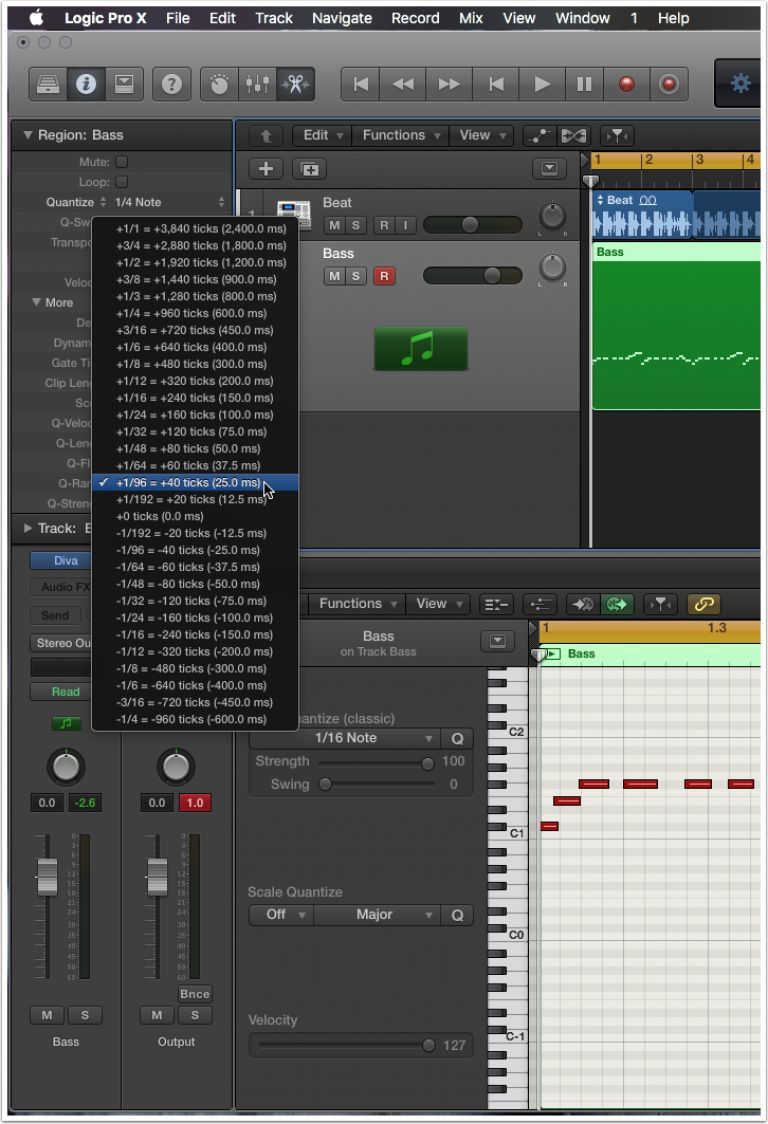Viewport: 768px width, 1124px height.
Task: Start recording with Record button
Action: click(627, 85)
